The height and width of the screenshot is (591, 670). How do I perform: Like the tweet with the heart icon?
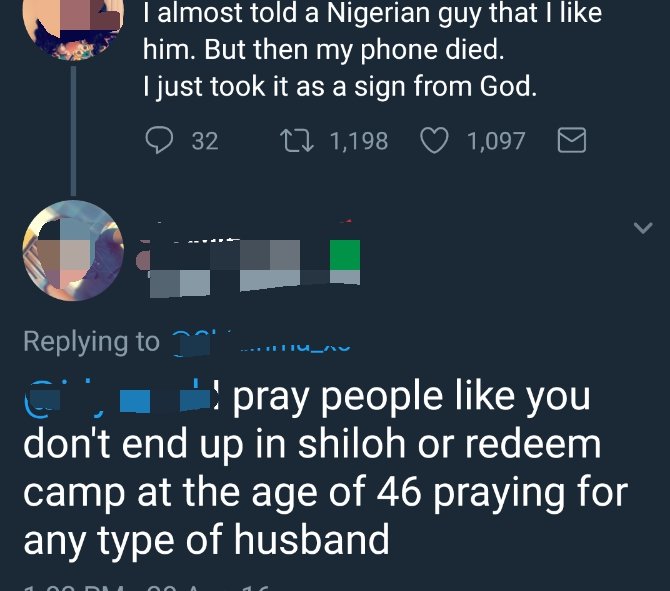(434, 141)
